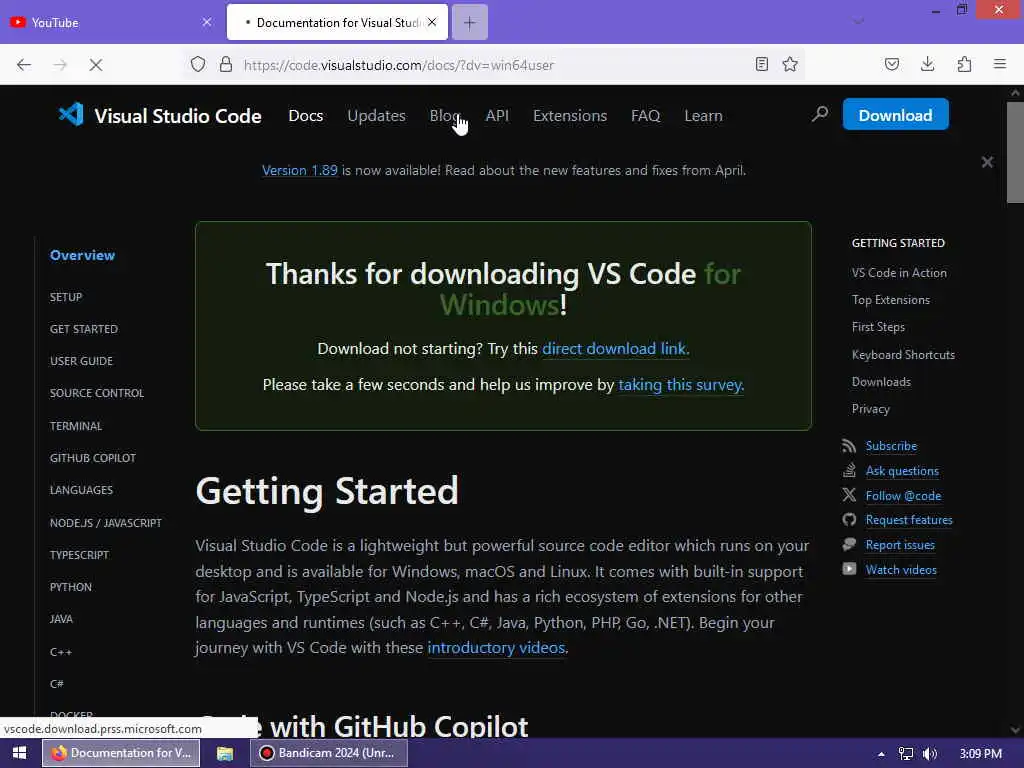The width and height of the screenshot is (1024, 768).
Task: Click the network tray icon
Action: coord(906,754)
